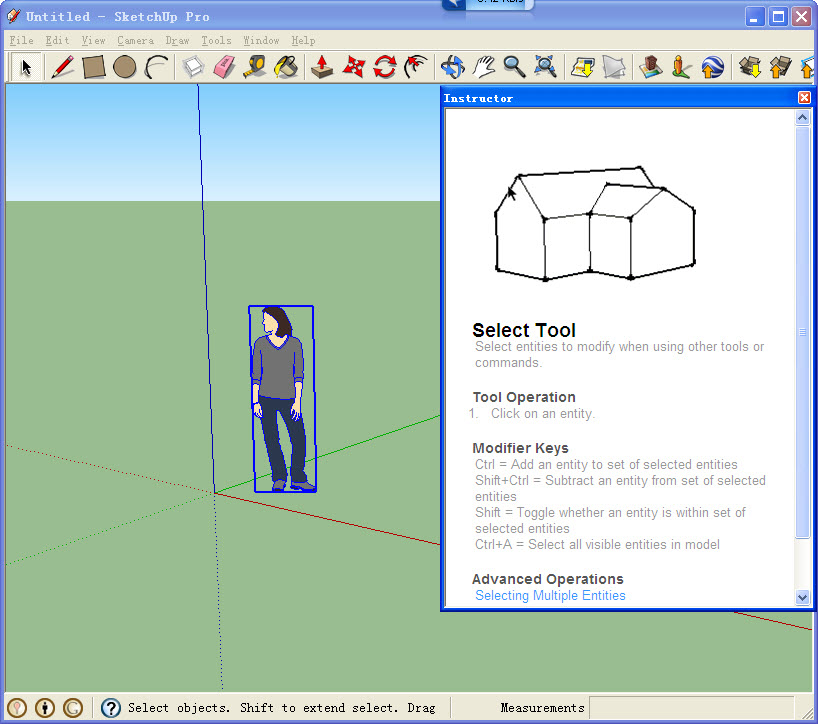Open the Camera menu
Image resolution: width=818 pixels, height=724 pixels.
(x=135, y=41)
